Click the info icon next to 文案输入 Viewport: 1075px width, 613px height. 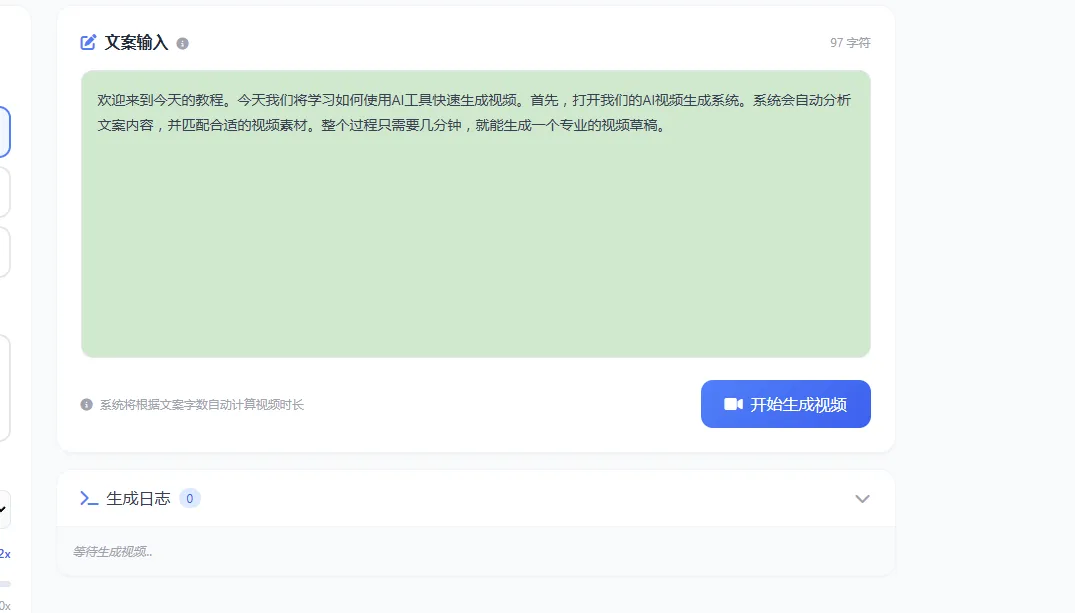tap(182, 43)
